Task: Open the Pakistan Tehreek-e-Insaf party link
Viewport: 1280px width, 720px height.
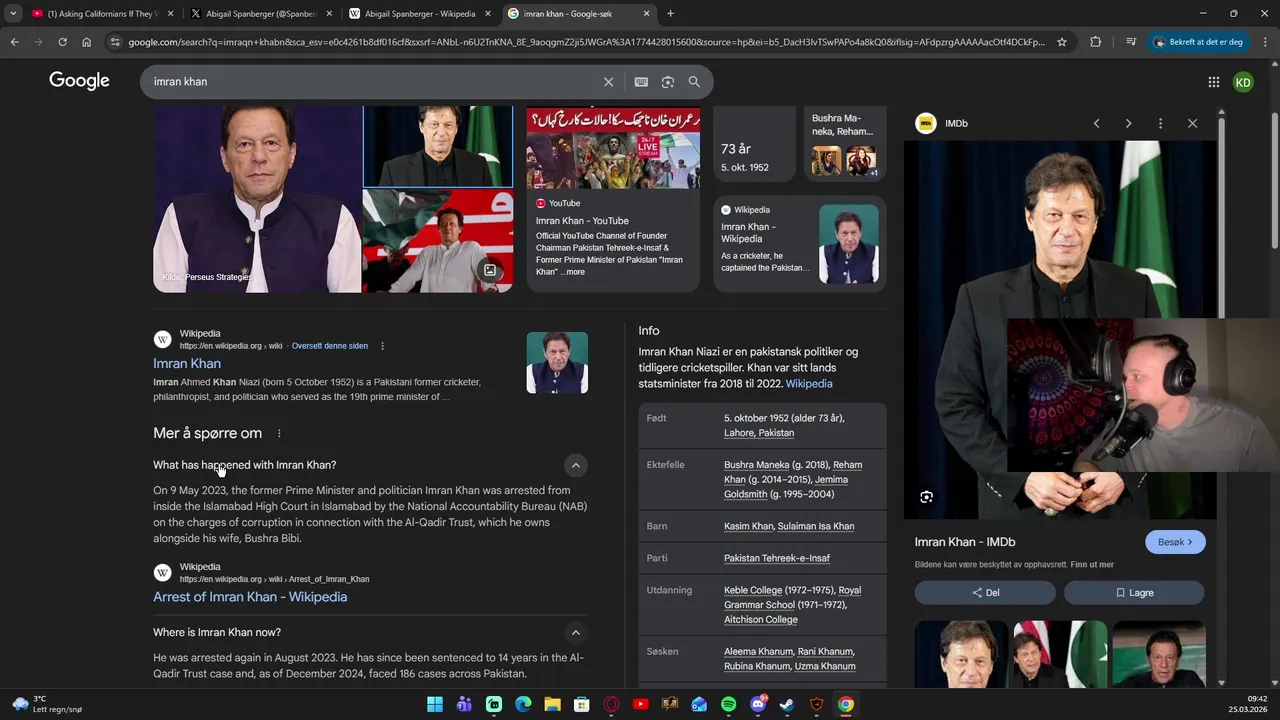Action: [777, 558]
